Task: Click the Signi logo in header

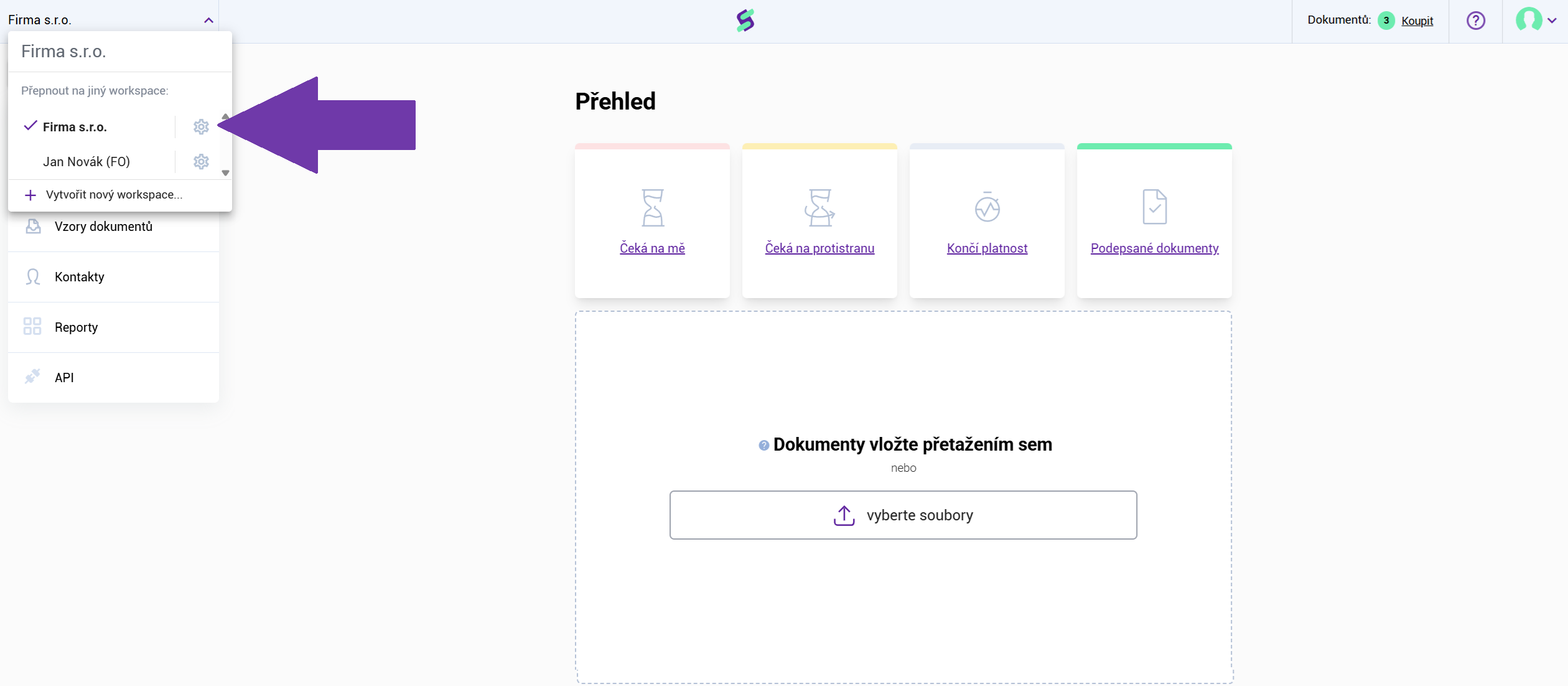Action: [x=745, y=21]
